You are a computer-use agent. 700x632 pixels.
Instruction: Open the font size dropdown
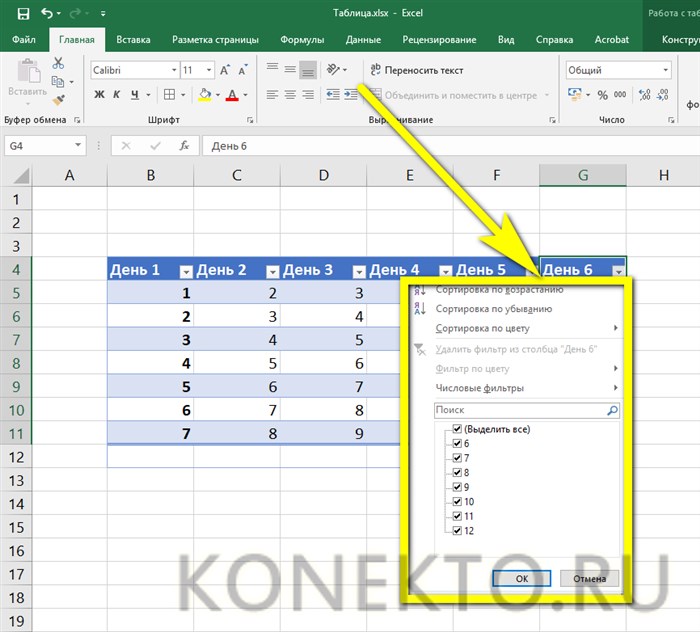(209, 70)
